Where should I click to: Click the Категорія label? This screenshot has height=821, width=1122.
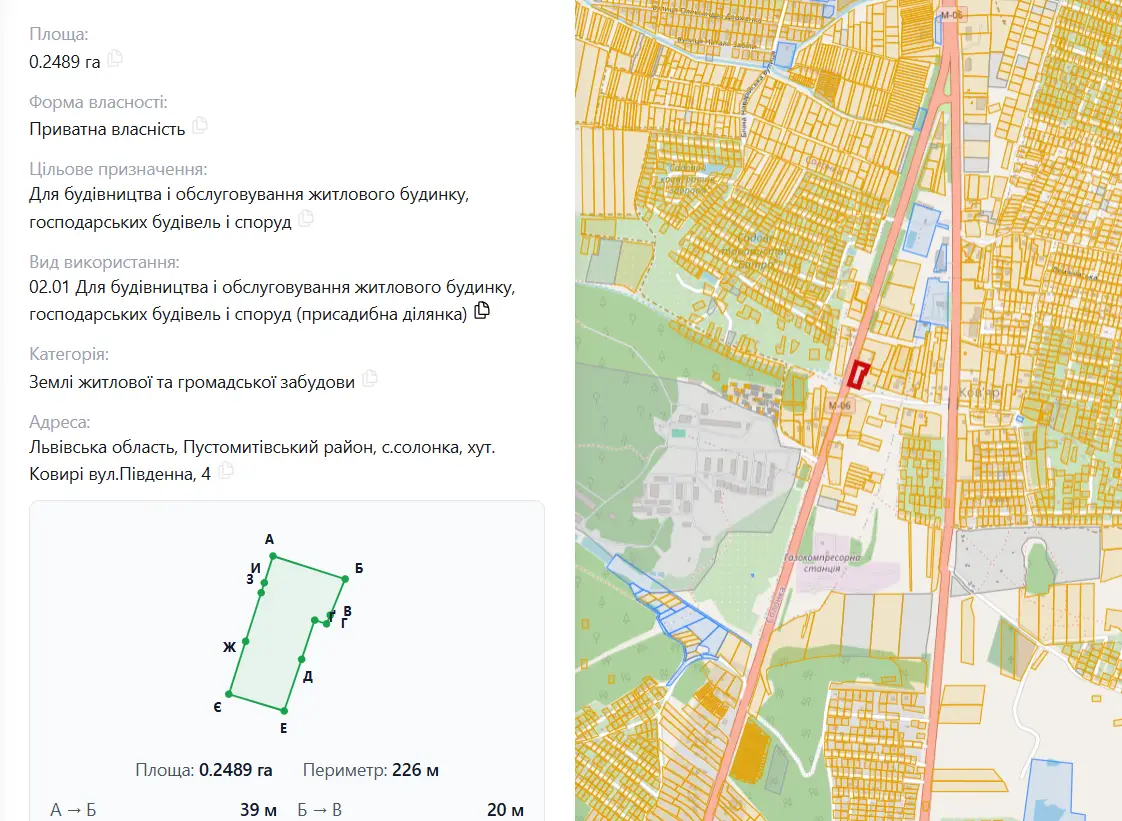[69, 354]
